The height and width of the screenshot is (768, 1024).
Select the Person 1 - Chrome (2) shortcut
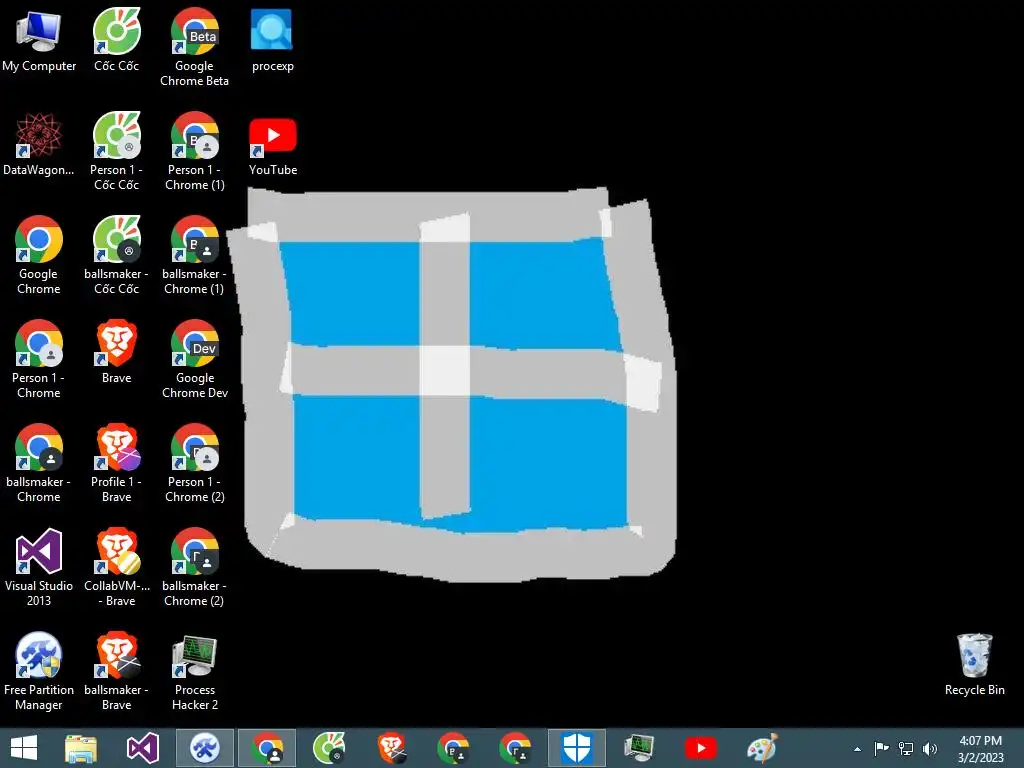tap(194, 462)
